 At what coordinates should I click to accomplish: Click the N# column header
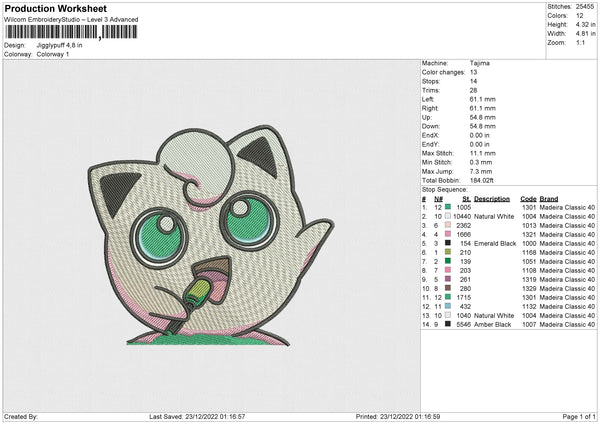coord(438,199)
